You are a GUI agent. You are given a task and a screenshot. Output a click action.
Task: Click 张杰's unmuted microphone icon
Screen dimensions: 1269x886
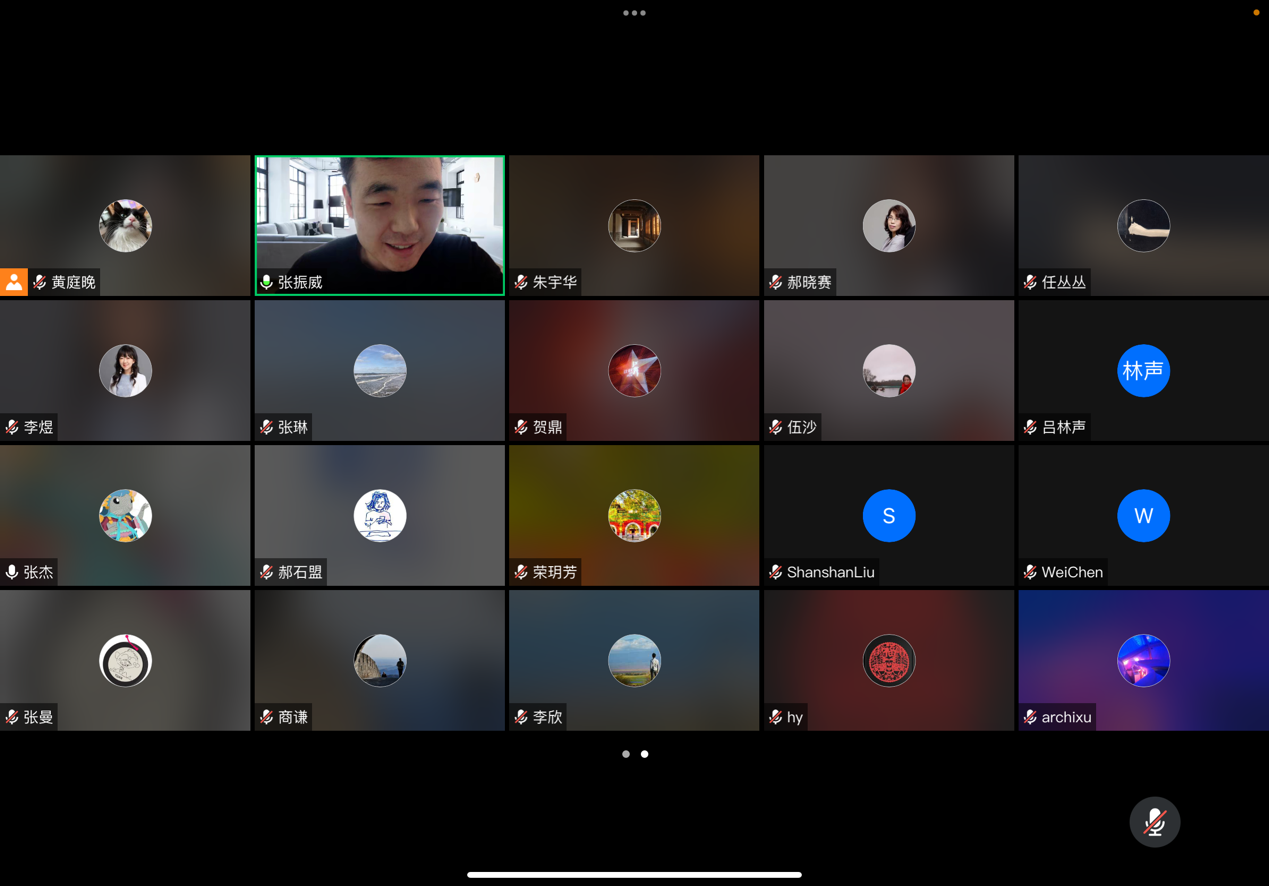(12, 572)
